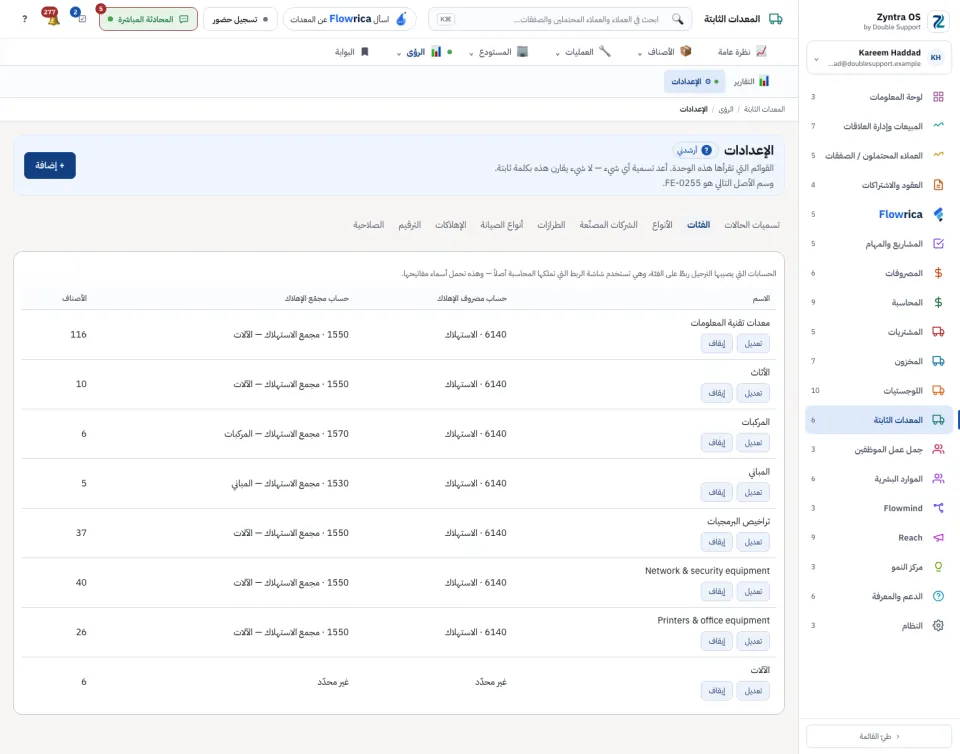Switch to the الإهلاكات tab

(451, 225)
